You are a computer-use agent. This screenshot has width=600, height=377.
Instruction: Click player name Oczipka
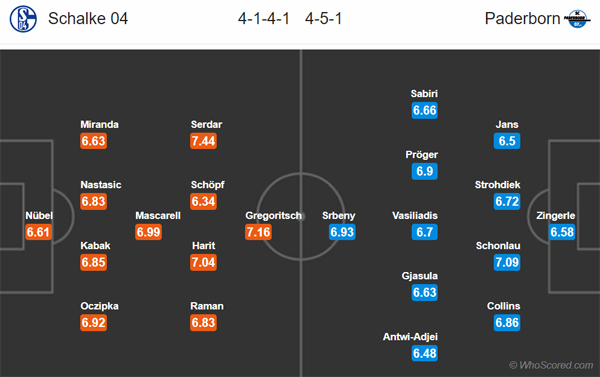[x=99, y=306]
